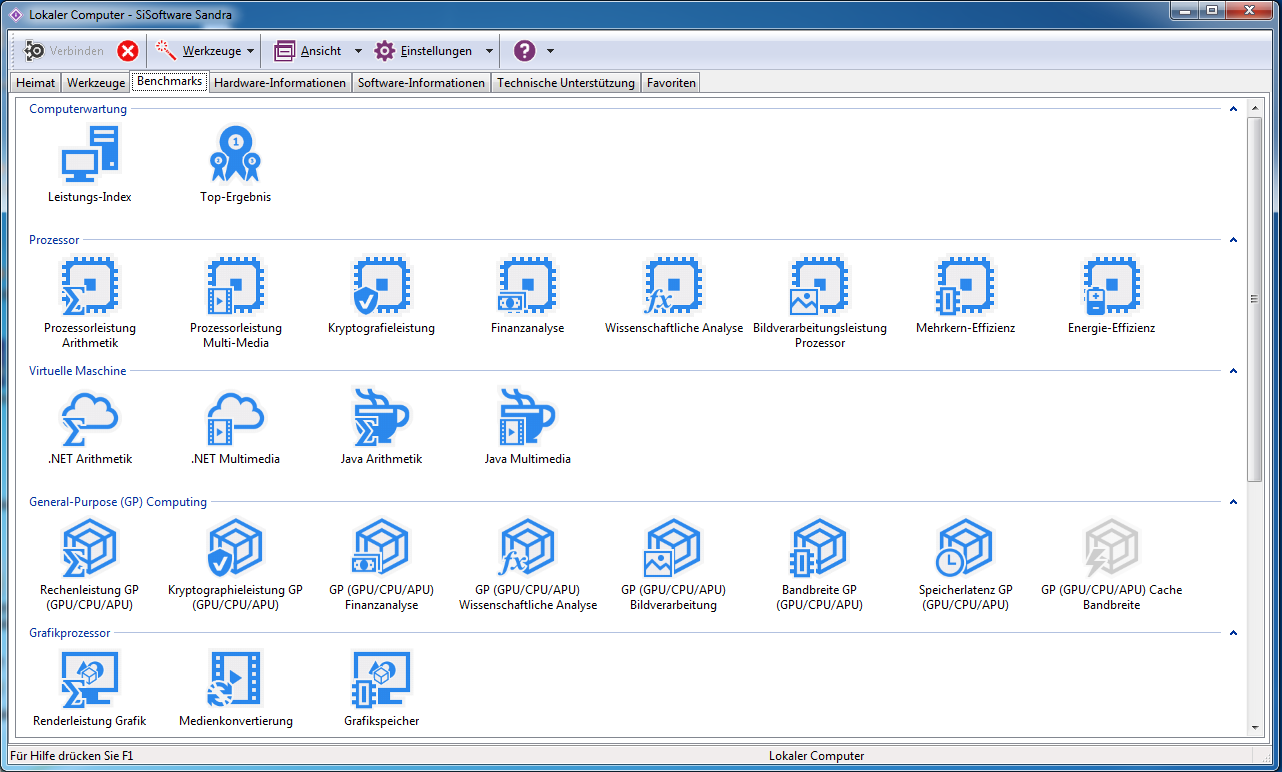Viewport: 1282px width, 772px height.
Task: Switch to the Hardware-Informationen tab
Action: point(280,83)
